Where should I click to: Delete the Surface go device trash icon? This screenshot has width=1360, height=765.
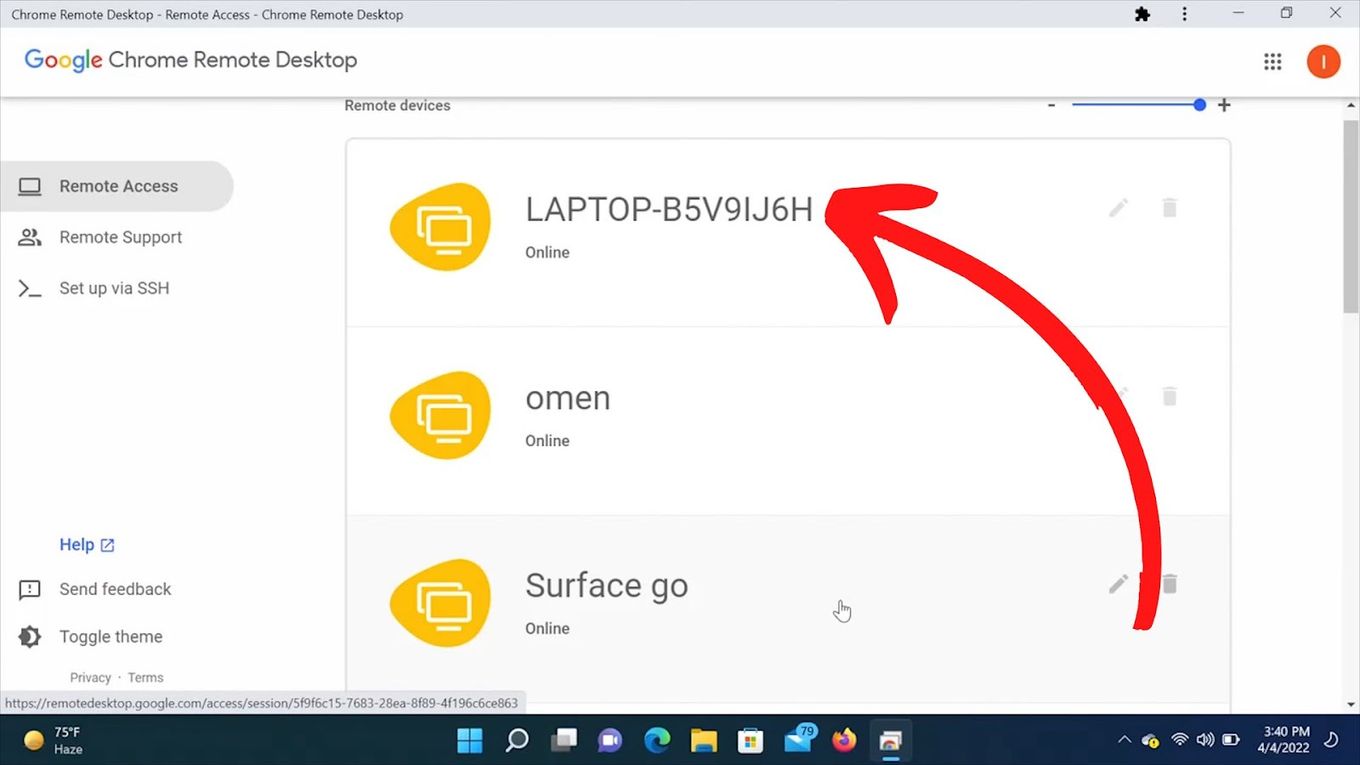coord(1169,584)
